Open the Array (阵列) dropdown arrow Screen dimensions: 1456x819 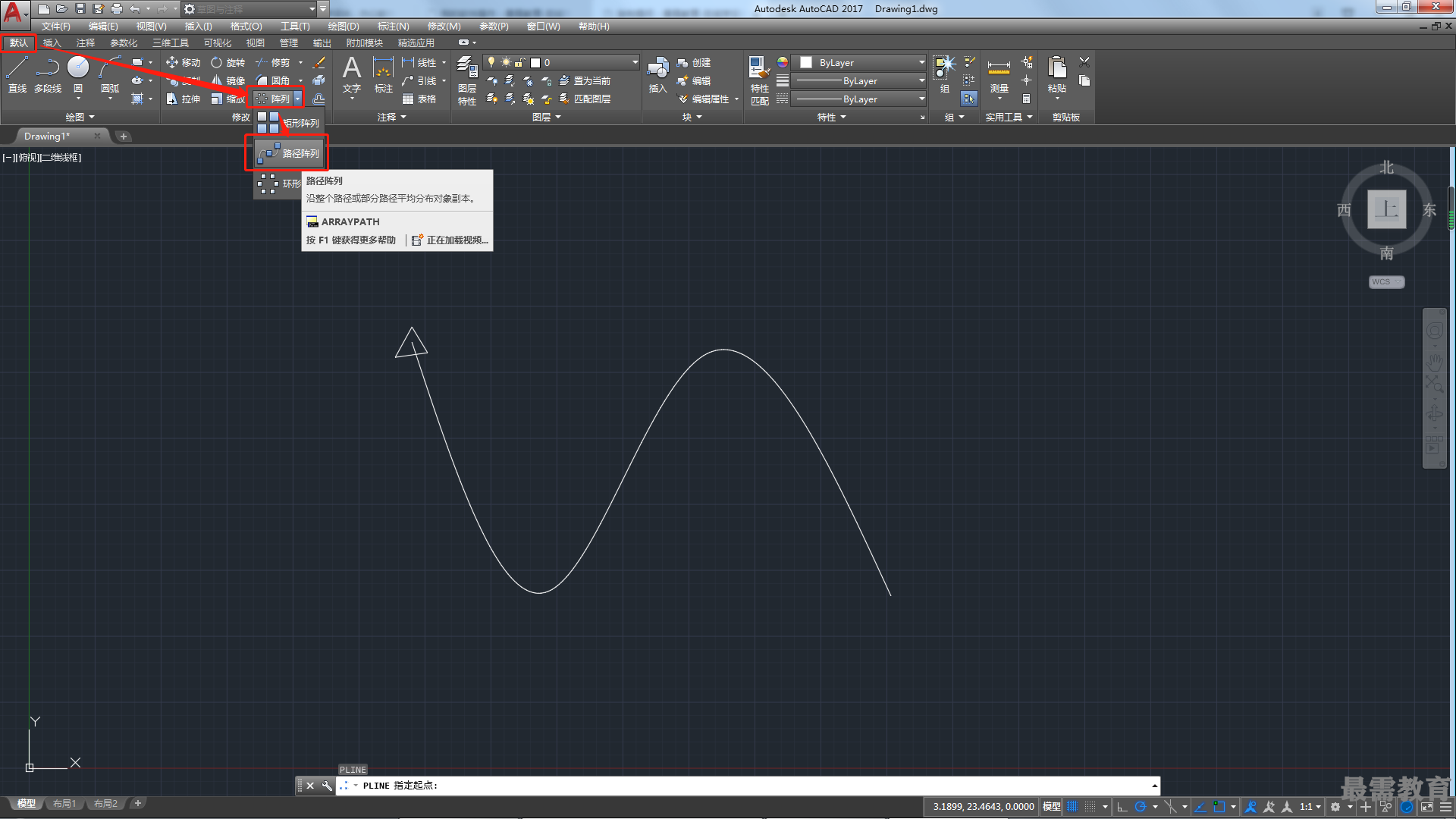tap(298, 99)
